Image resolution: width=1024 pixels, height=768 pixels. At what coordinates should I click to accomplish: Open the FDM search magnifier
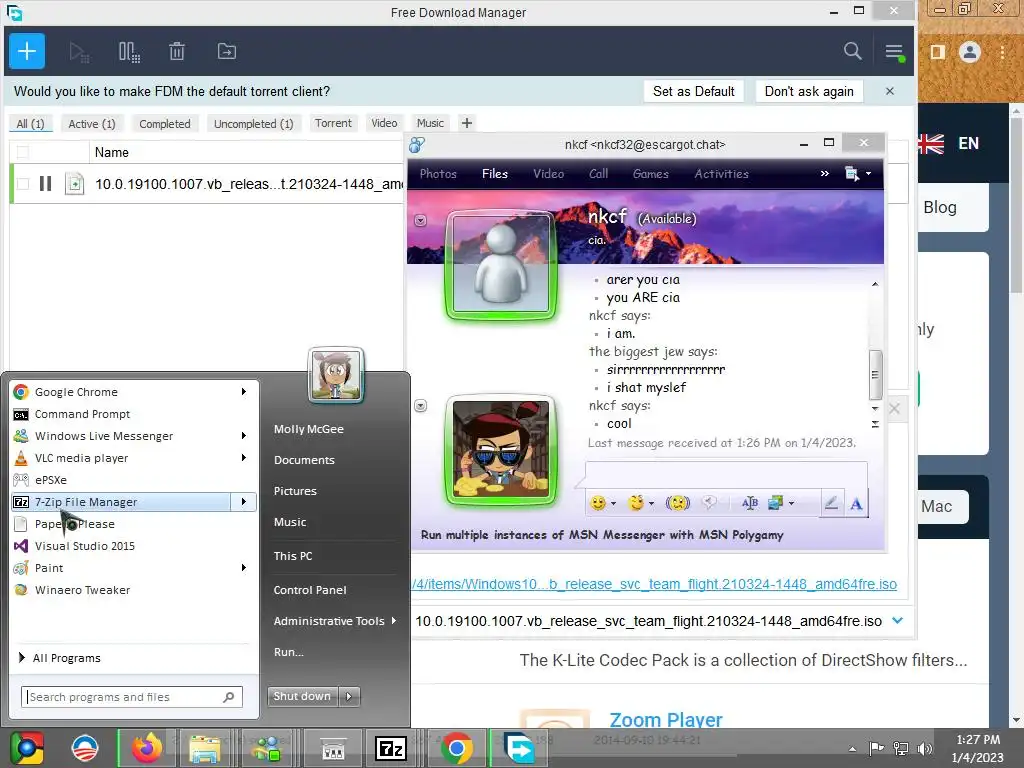852,51
